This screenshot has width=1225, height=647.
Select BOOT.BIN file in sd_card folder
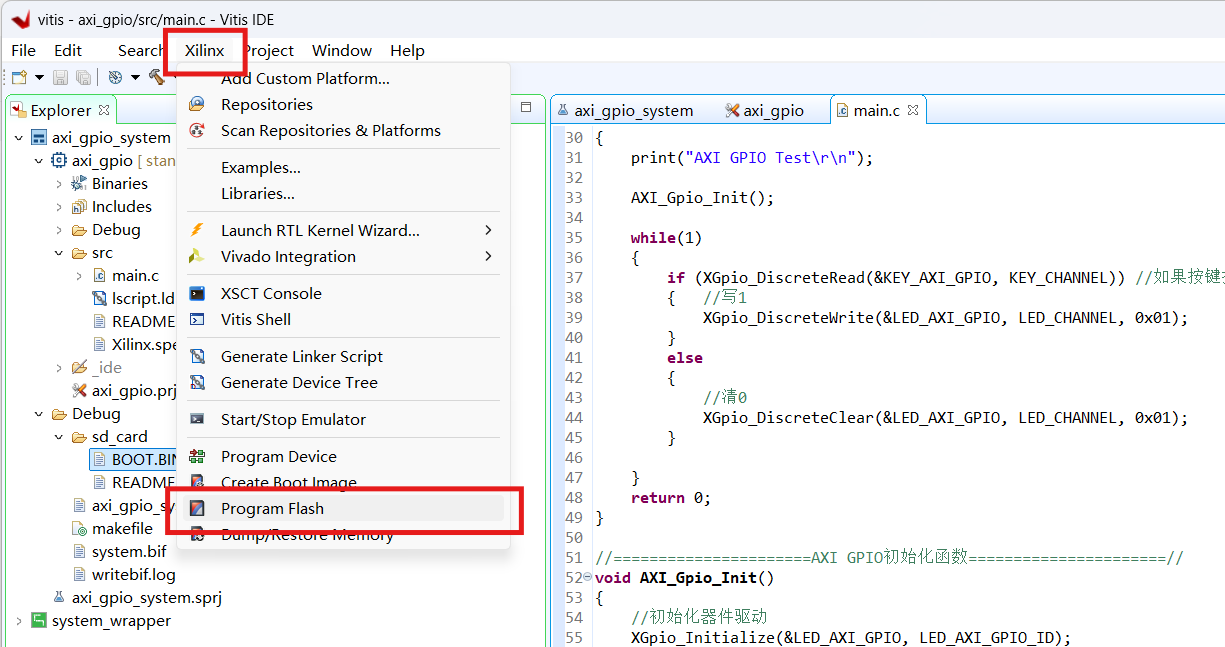tap(143, 460)
